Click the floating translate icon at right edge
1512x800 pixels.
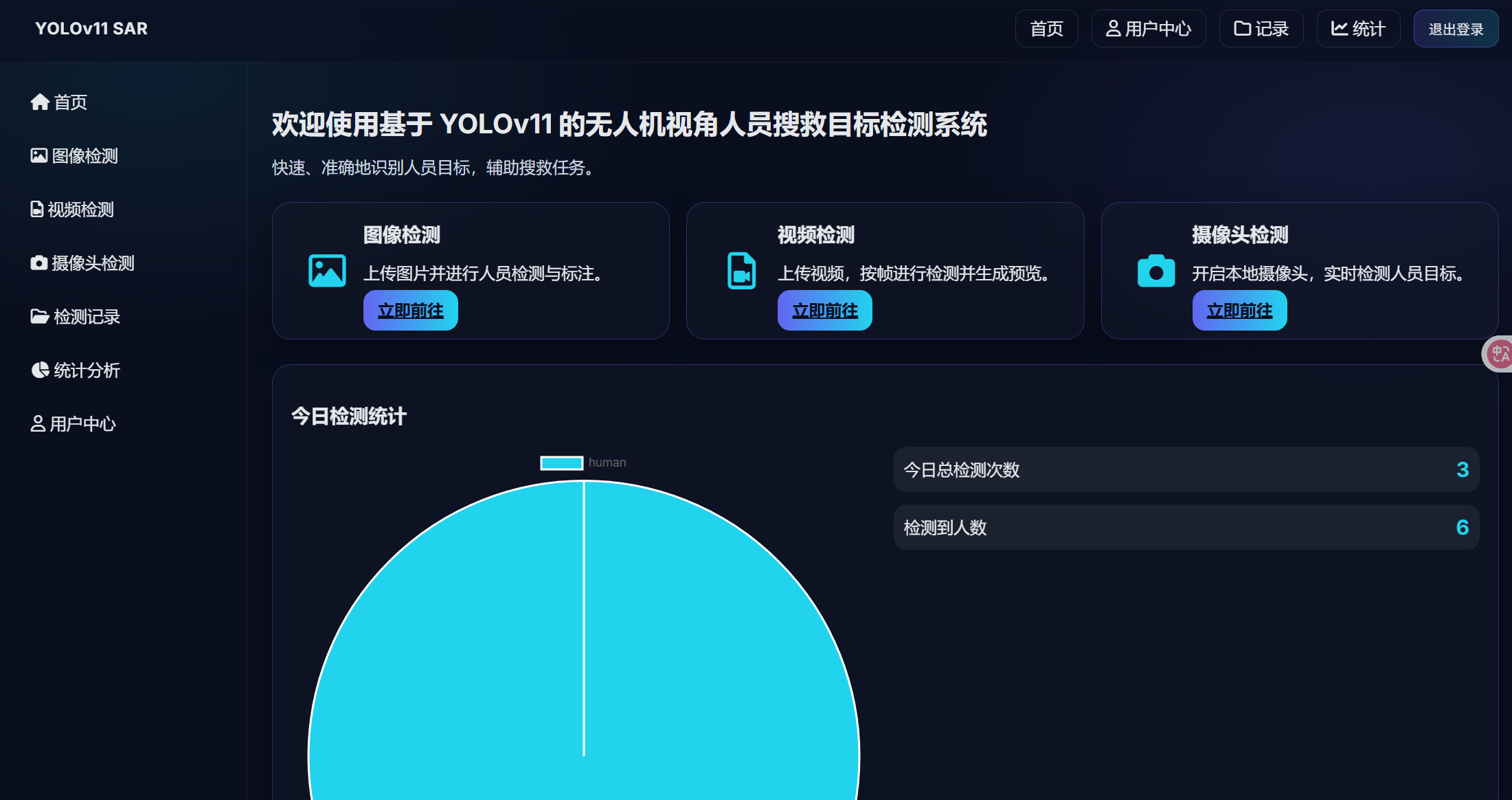coord(1498,354)
